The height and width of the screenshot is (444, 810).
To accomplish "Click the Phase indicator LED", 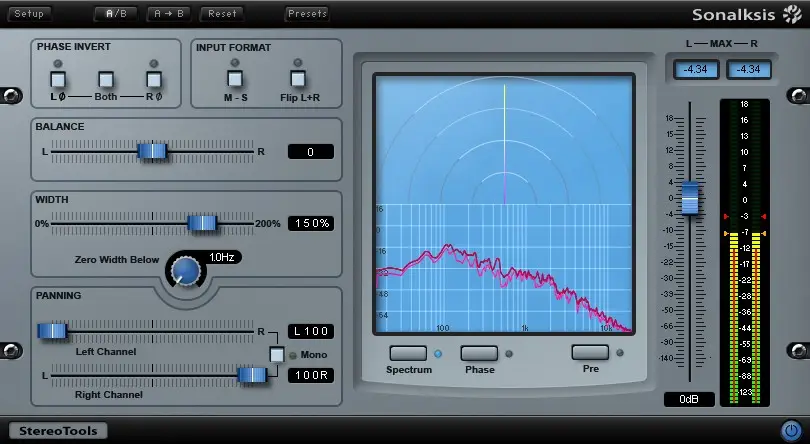I will click(x=509, y=354).
